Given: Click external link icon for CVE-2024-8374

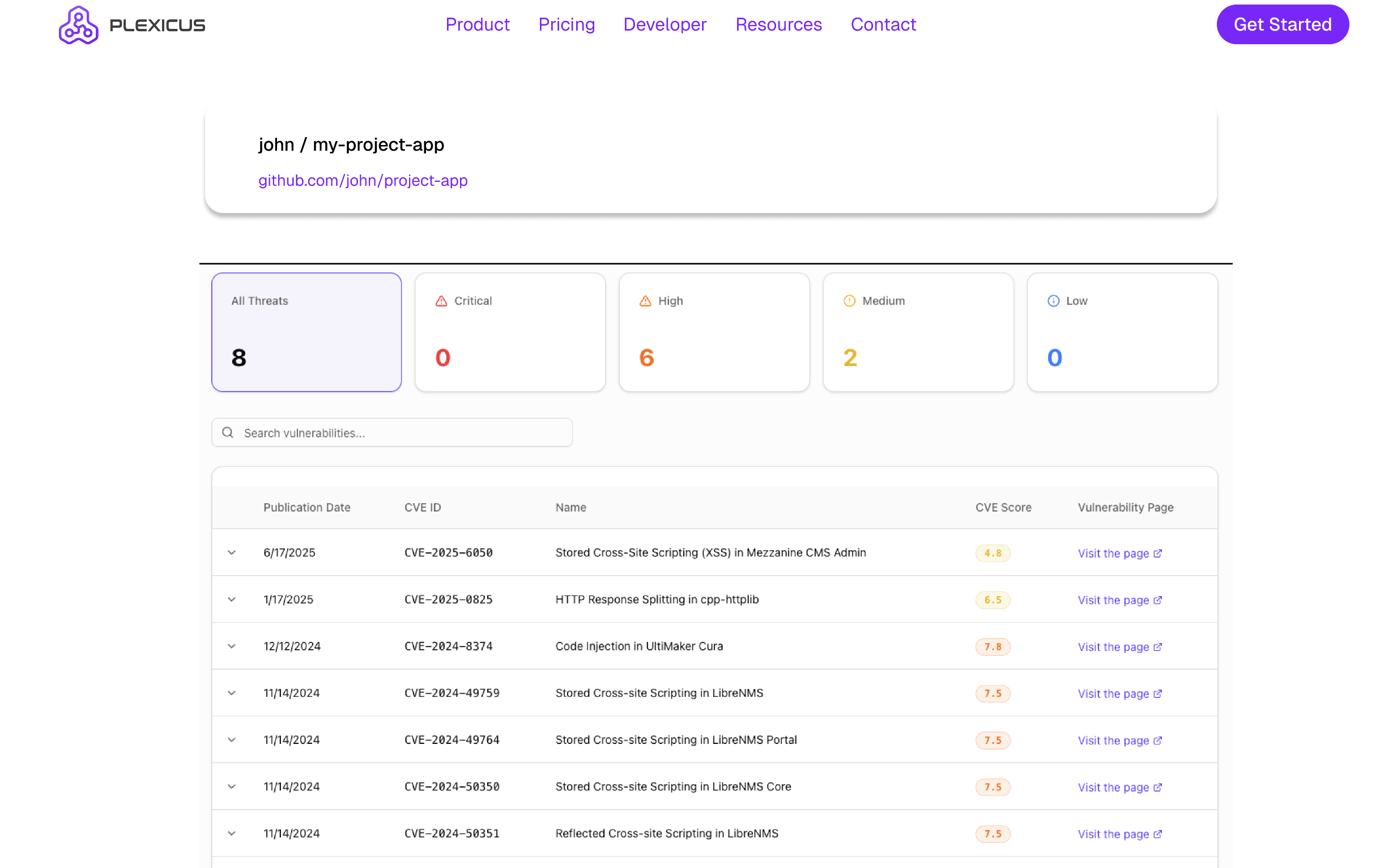Looking at the screenshot, I should pyautogui.click(x=1158, y=647).
